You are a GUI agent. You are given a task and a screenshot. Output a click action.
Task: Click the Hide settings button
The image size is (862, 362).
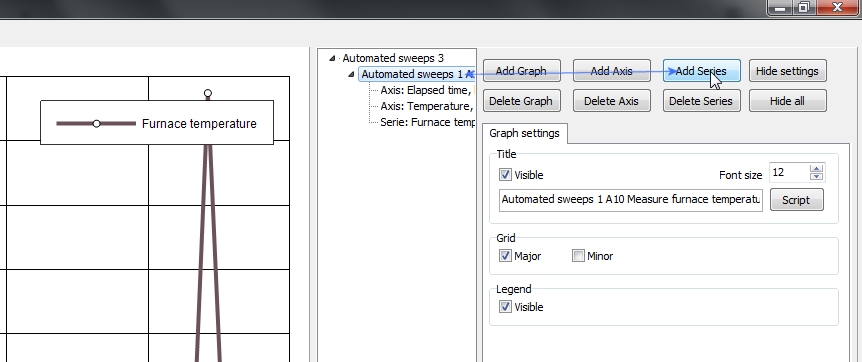coord(787,71)
